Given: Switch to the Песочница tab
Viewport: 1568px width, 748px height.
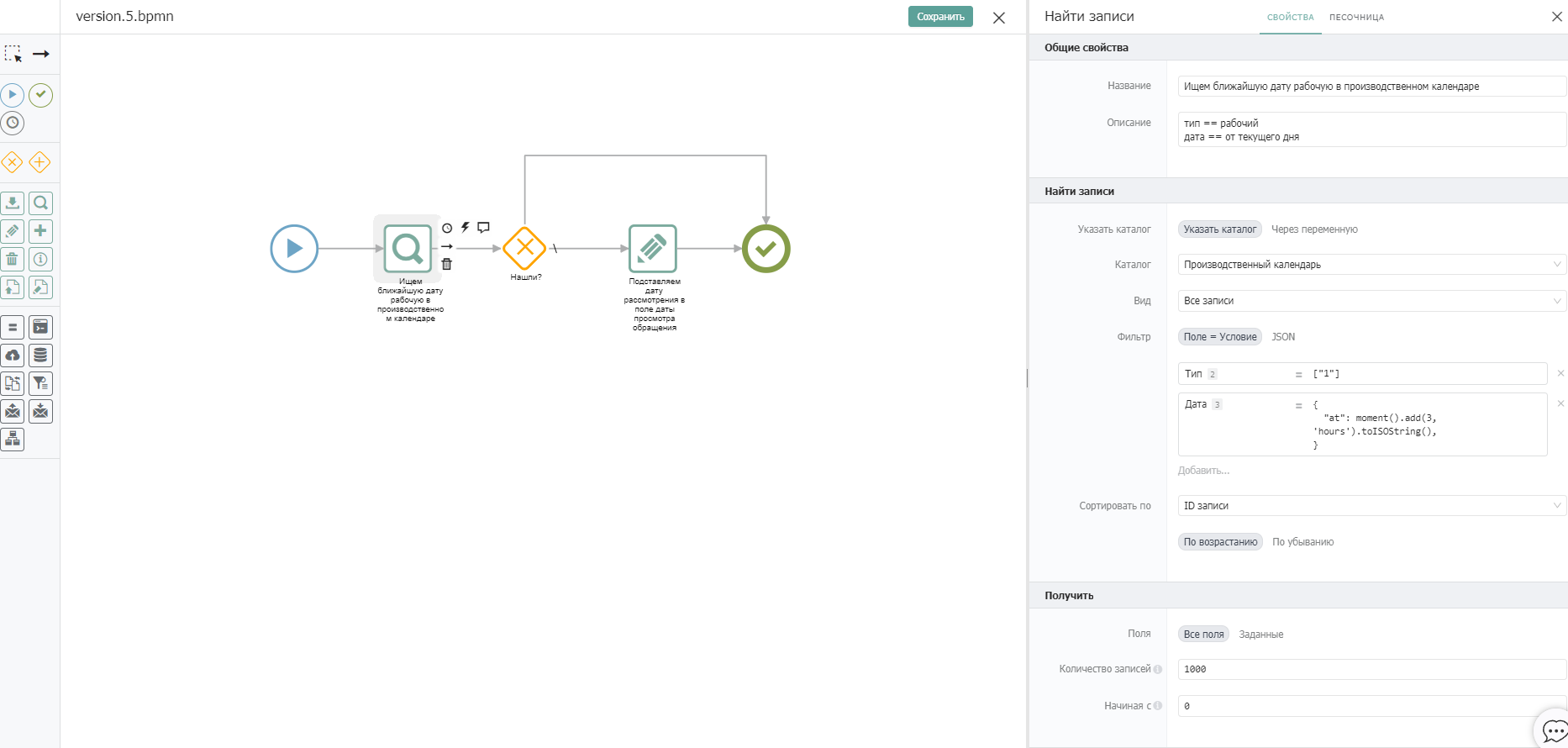Looking at the screenshot, I should click(x=1356, y=17).
